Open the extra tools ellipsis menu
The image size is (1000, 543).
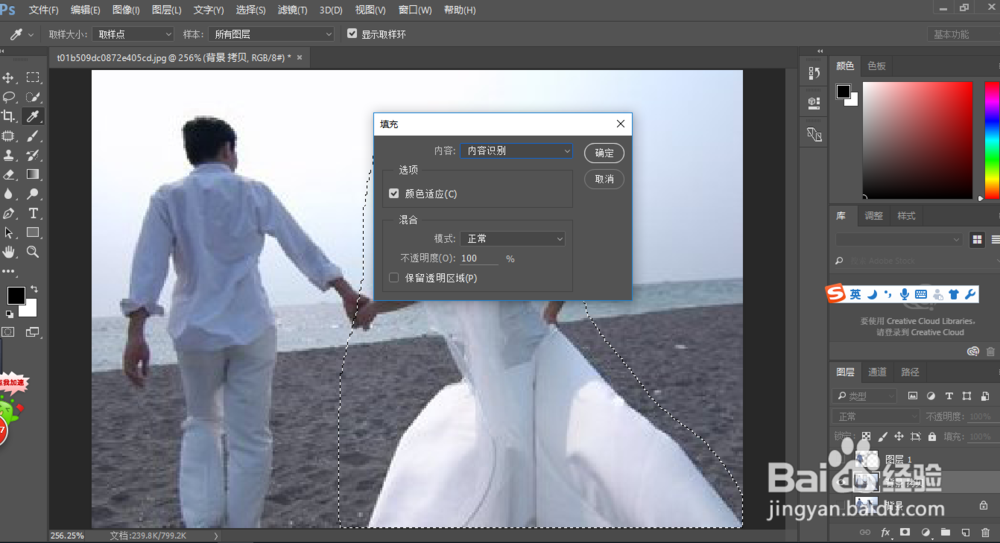(8, 271)
